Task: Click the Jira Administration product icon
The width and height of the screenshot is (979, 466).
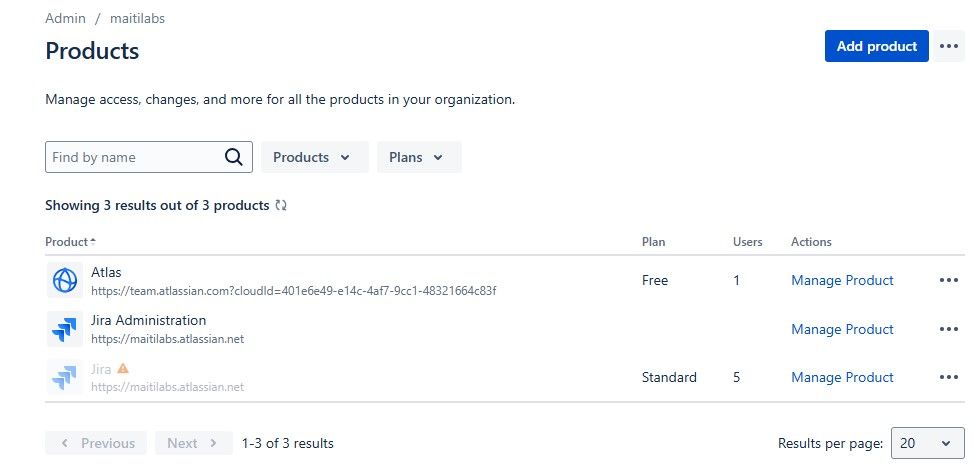Action: click(65, 329)
